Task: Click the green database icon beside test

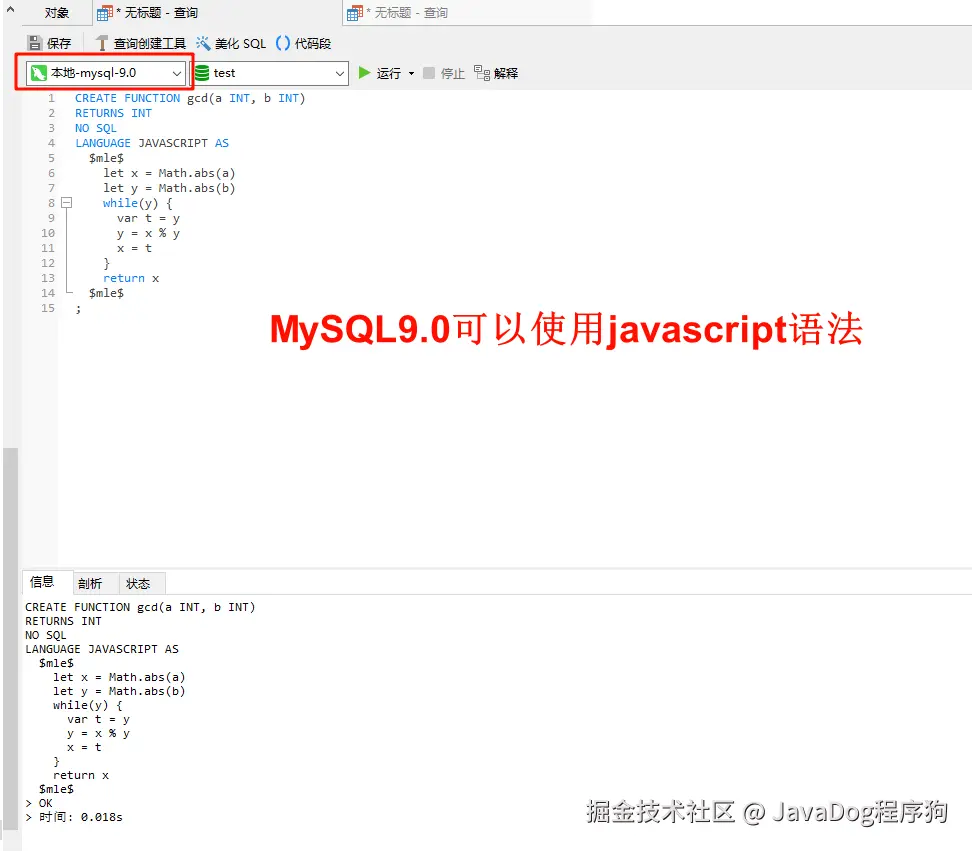Action: pyautogui.click(x=202, y=73)
